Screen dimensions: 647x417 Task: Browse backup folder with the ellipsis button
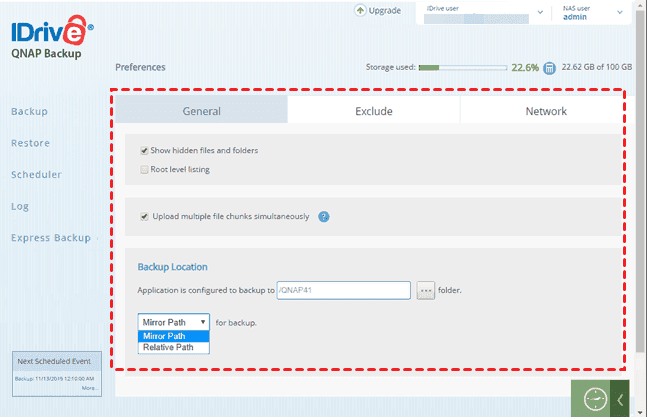[x=426, y=290]
